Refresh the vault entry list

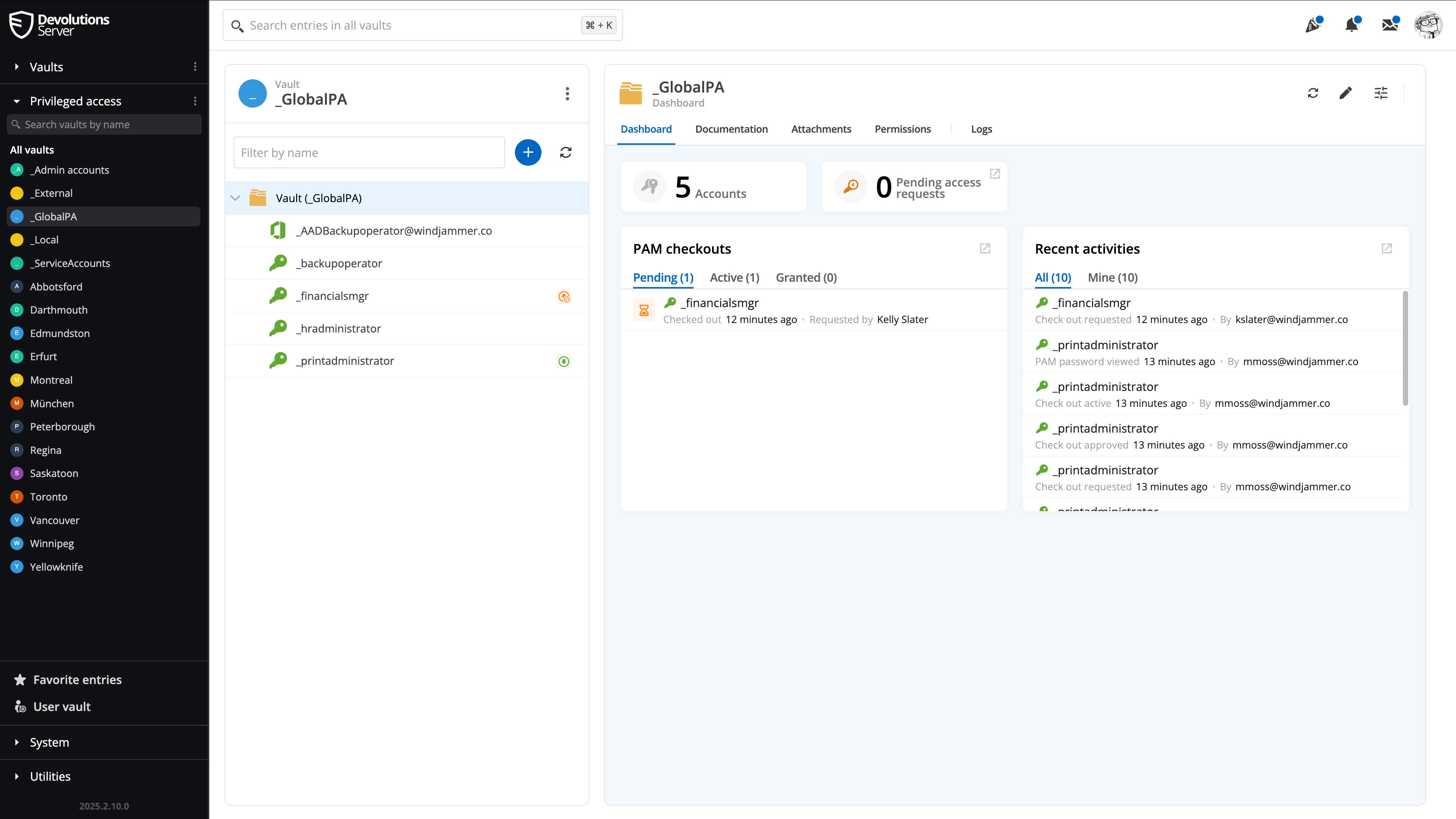(x=565, y=152)
